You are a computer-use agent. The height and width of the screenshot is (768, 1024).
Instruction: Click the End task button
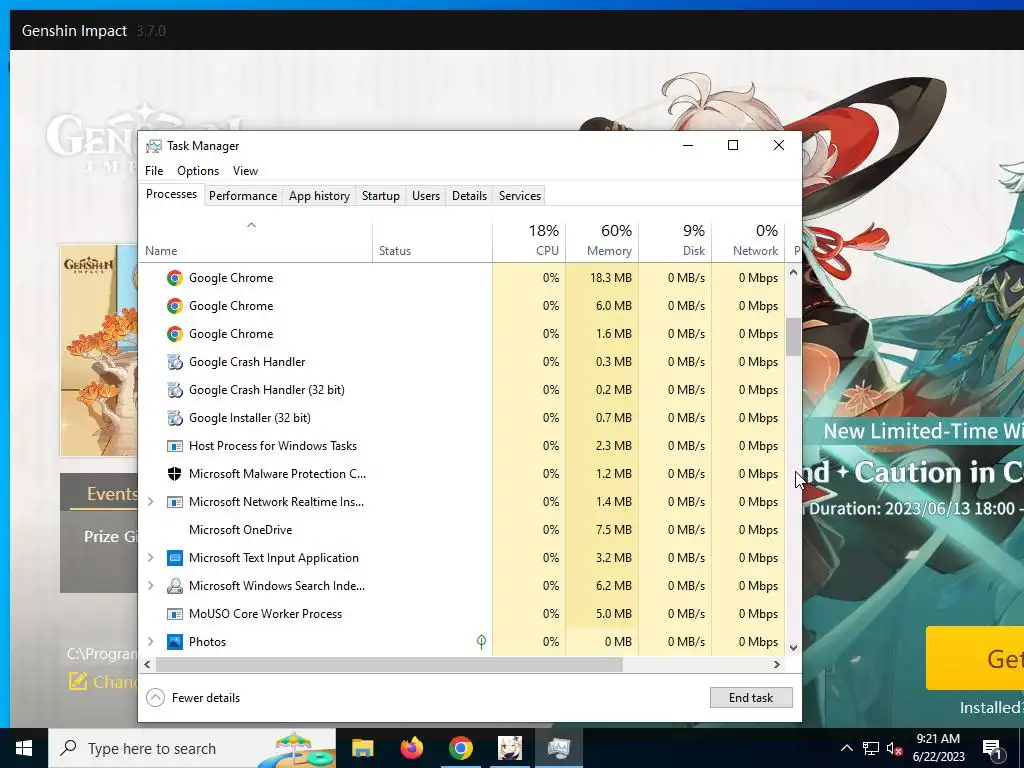751,698
